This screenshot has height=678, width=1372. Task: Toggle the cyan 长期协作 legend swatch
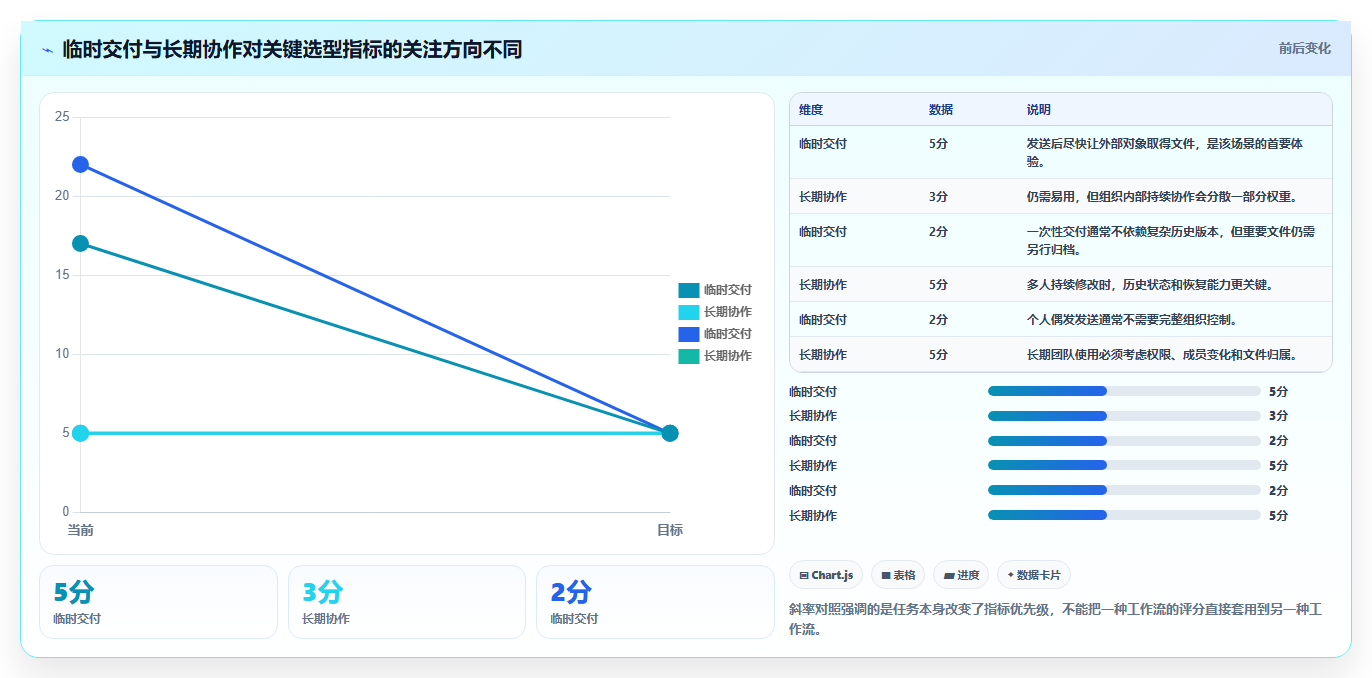tap(688, 312)
